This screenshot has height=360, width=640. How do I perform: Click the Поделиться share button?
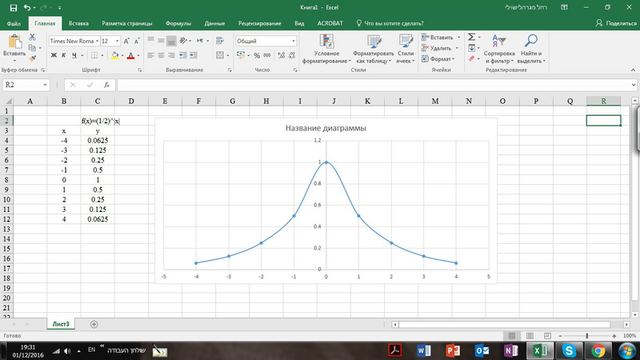point(616,23)
